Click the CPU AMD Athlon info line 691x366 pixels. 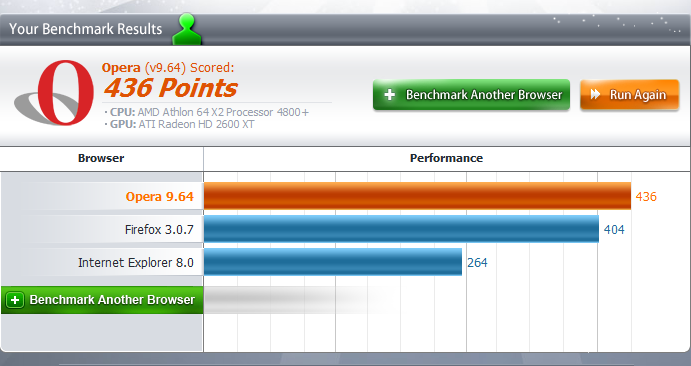point(207,112)
